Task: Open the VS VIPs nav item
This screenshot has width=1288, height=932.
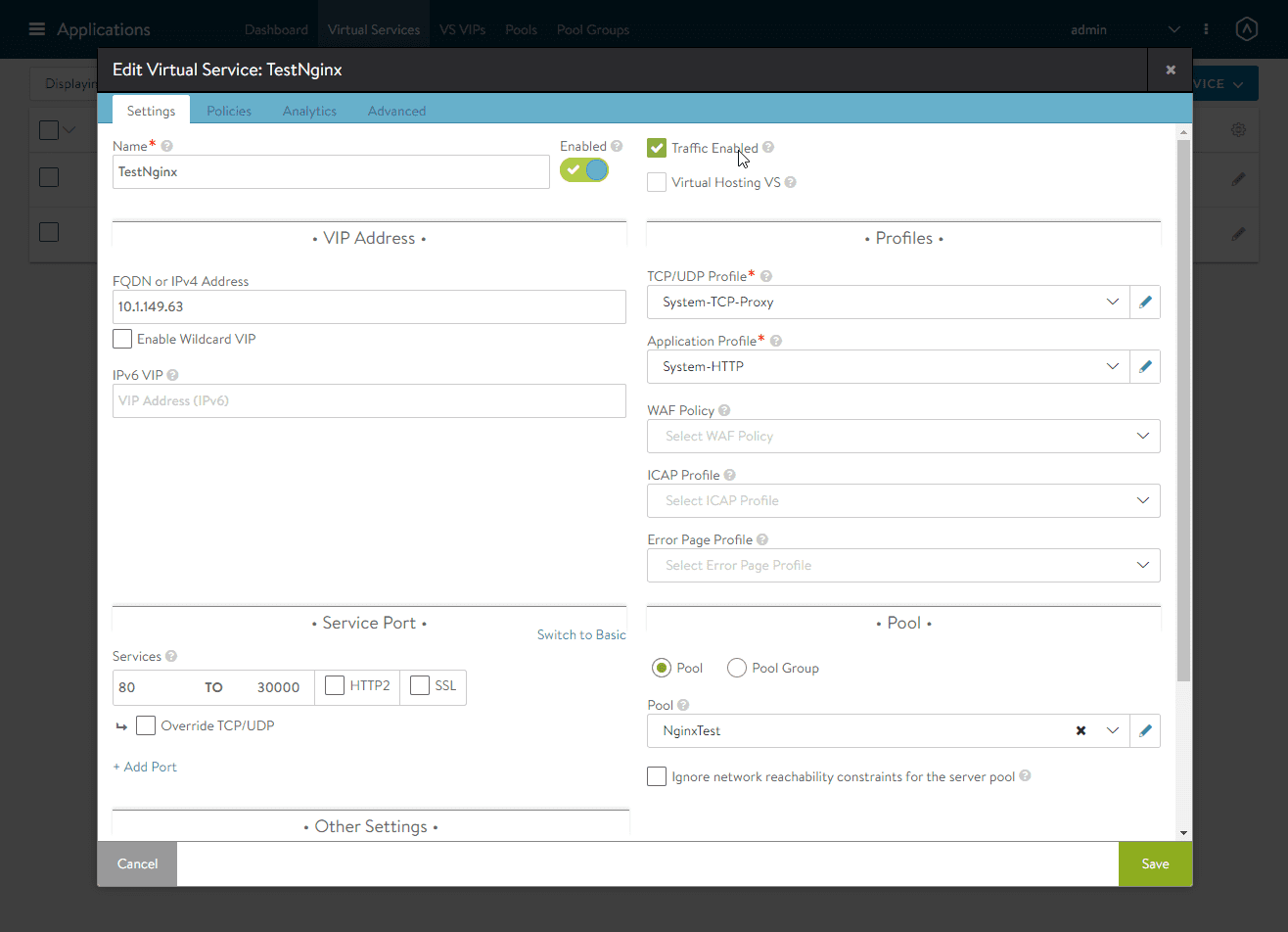Action: tap(463, 29)
